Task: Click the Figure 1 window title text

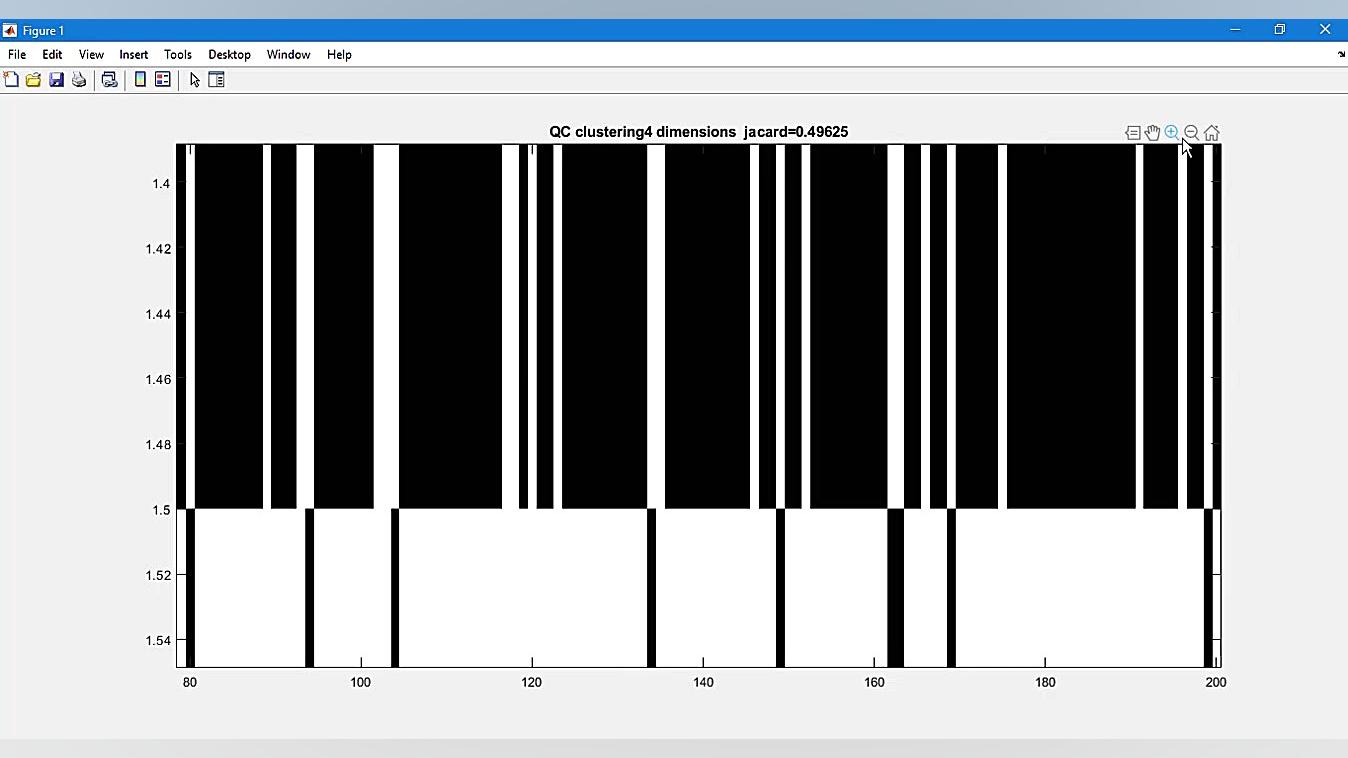Action: coord(43,30)
